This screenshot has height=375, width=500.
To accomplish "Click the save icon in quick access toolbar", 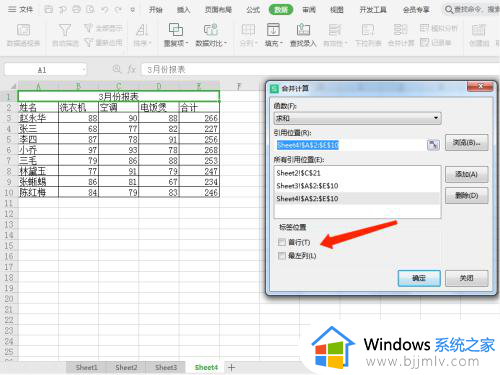I will pyautogui.click(x=49, y=10).
